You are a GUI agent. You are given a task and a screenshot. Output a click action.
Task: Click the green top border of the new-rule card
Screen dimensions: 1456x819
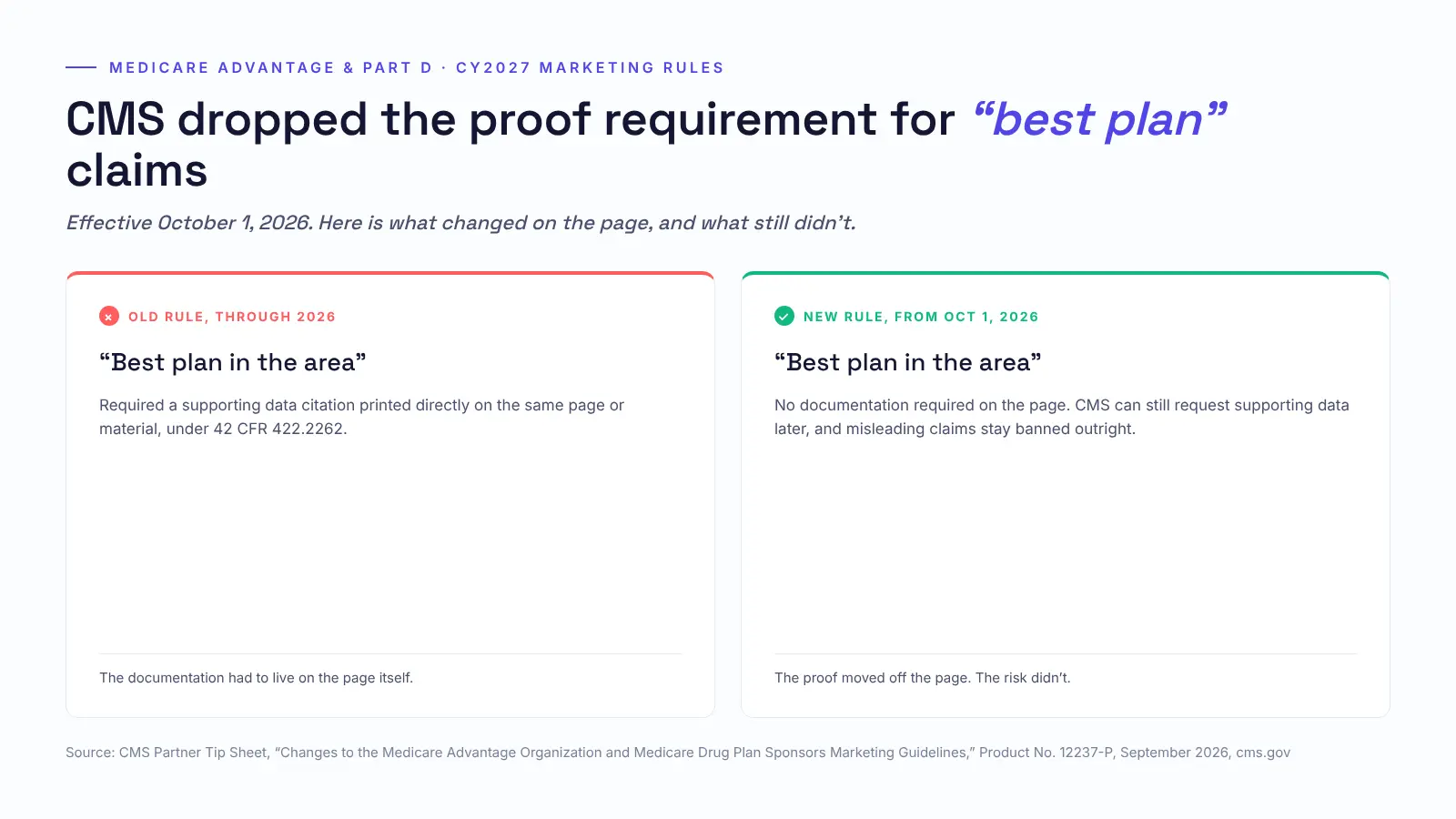click(1066, 273)
